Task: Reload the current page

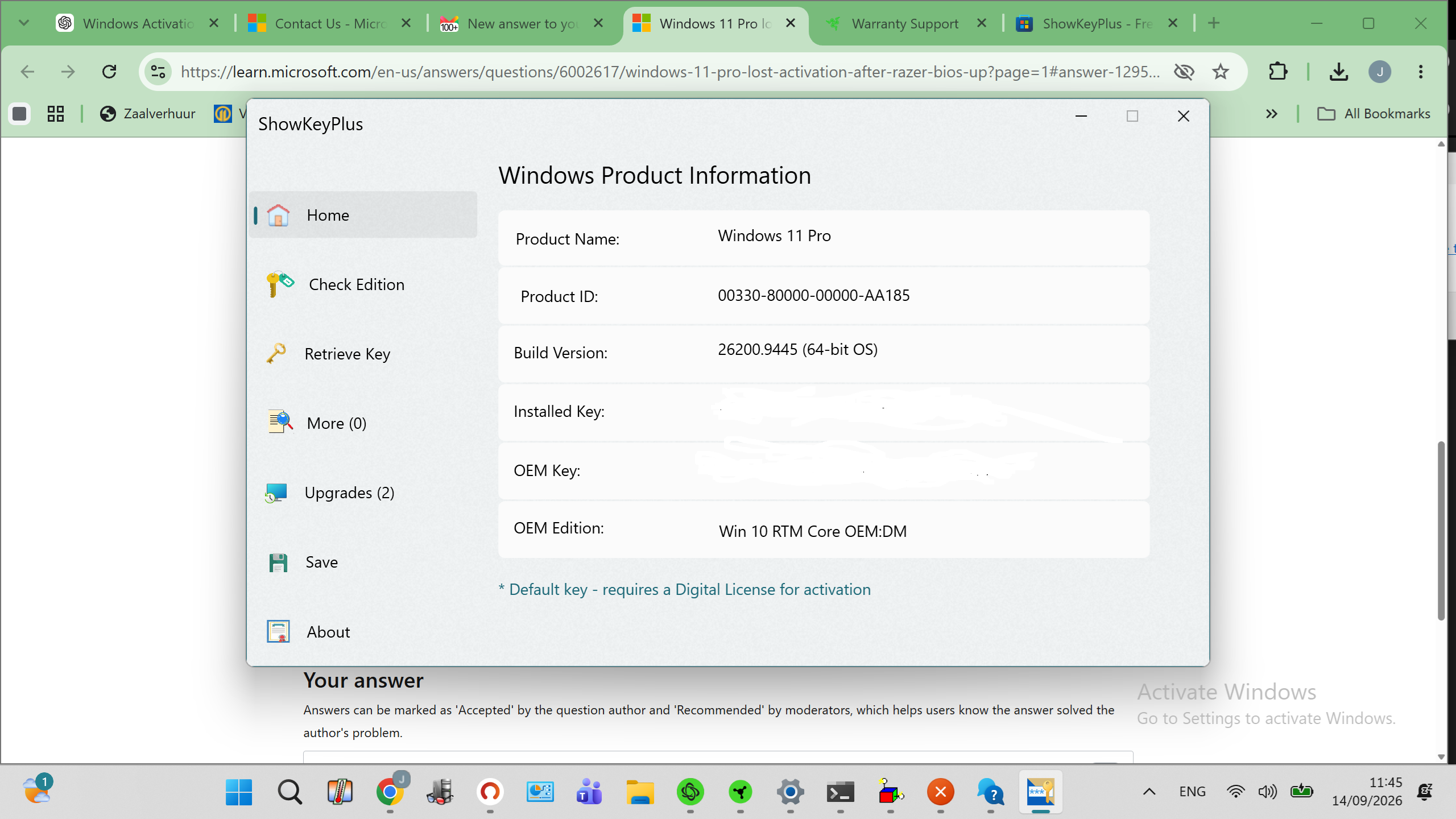Action: pyautogui.click(x=109, y=72)
